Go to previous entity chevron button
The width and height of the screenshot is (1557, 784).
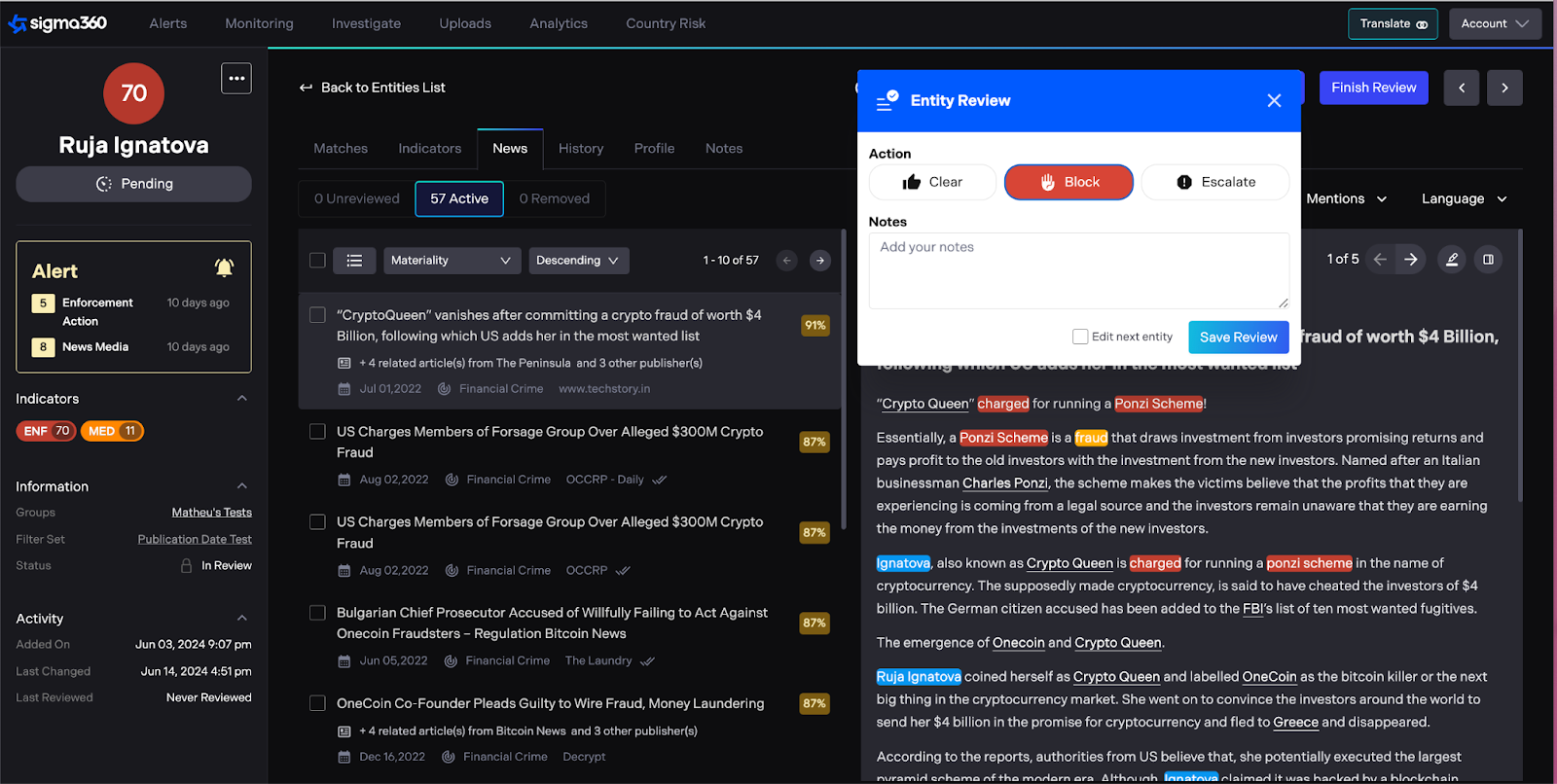coord(1462,88)
